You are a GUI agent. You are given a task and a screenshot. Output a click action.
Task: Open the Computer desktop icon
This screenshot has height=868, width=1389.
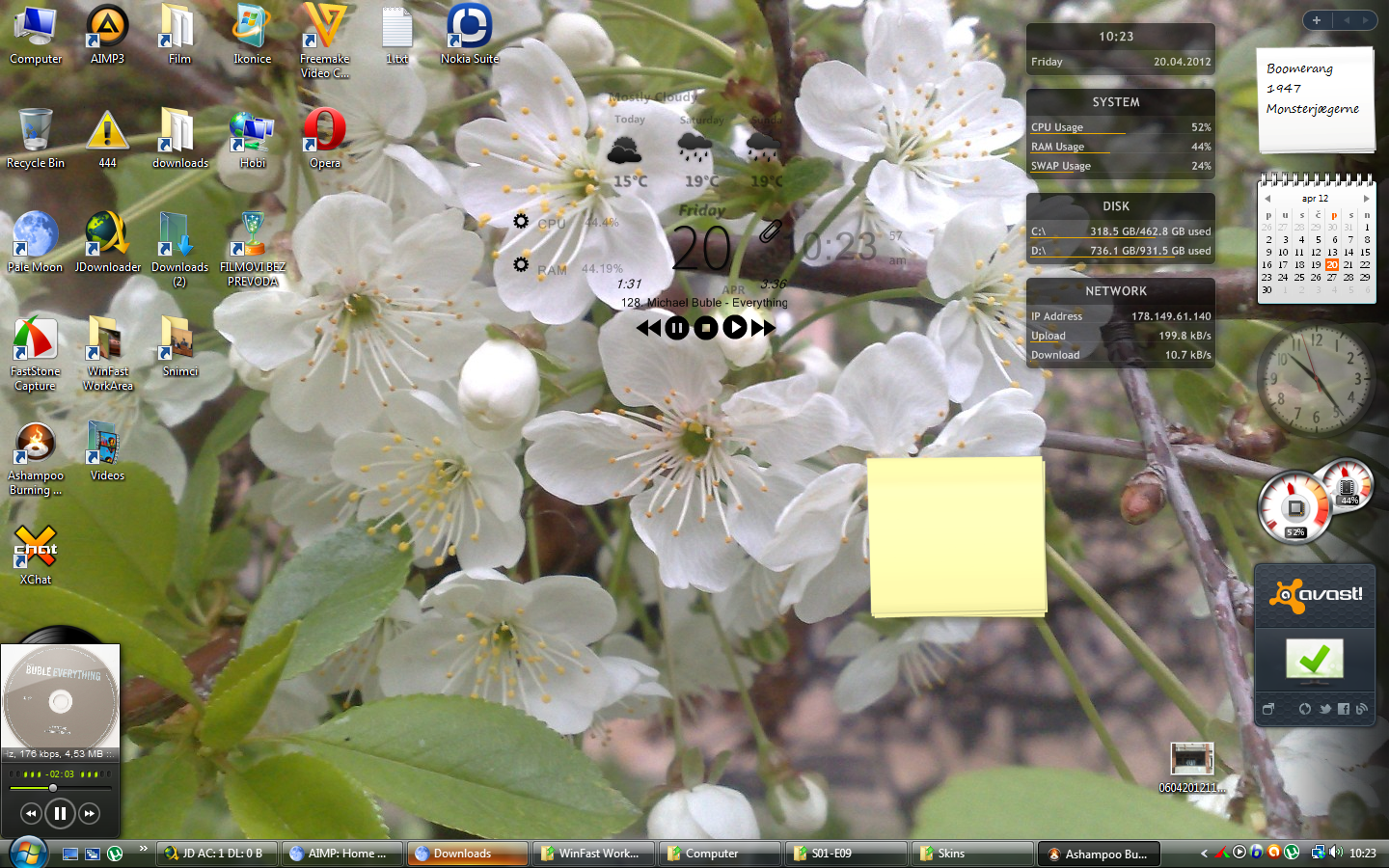pos(36,34)
